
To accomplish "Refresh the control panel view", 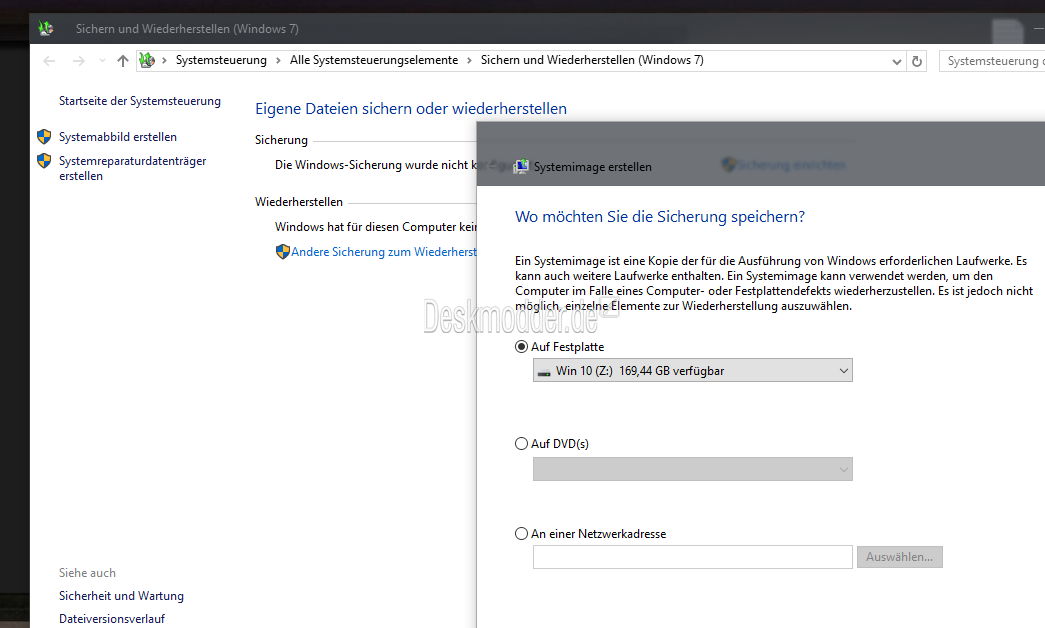I will [917, 61].
